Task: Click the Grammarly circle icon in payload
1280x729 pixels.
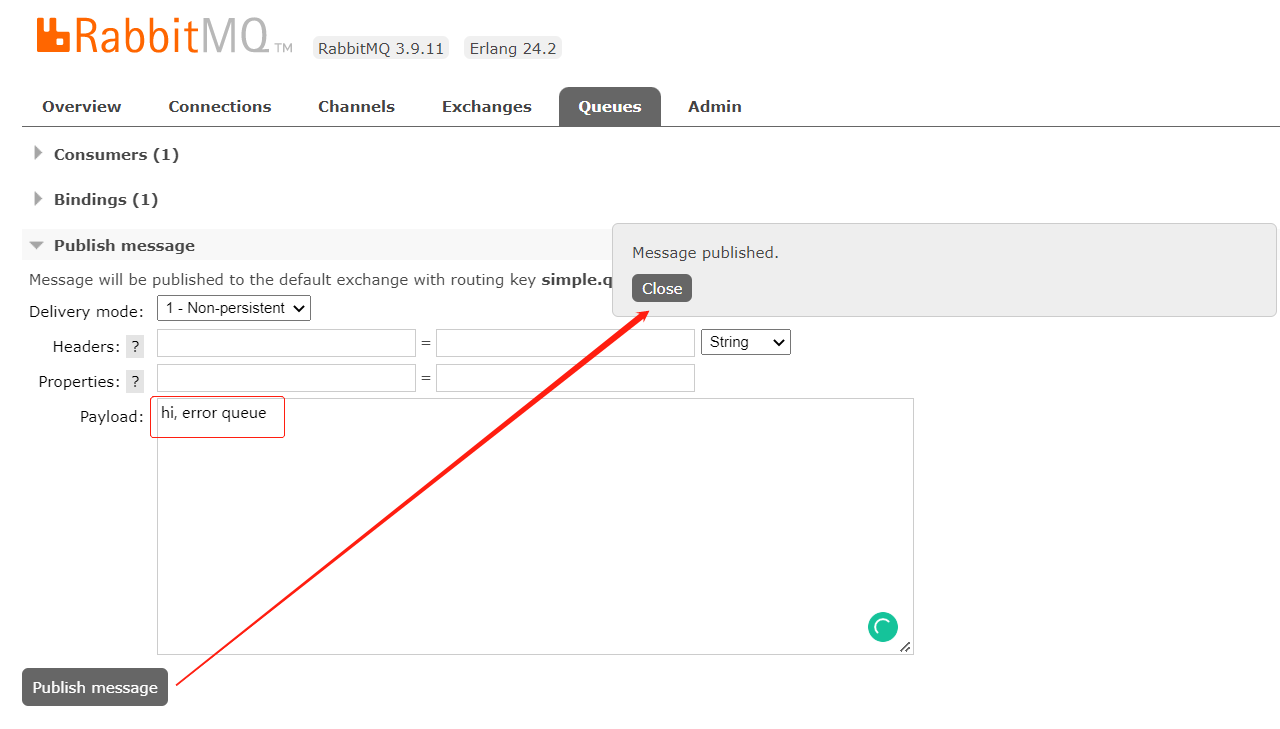Action: 882,627
